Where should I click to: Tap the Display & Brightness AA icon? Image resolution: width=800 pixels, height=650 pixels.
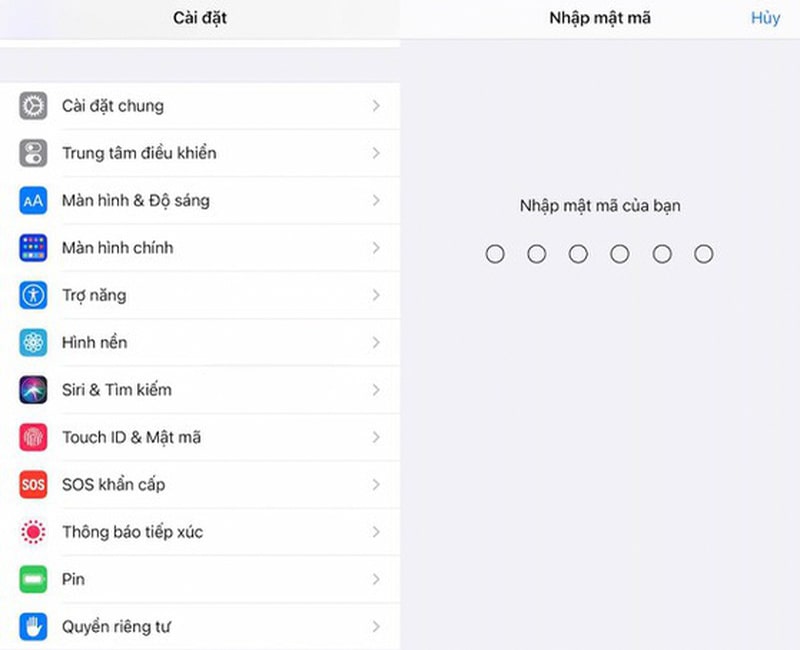(33, 201)
